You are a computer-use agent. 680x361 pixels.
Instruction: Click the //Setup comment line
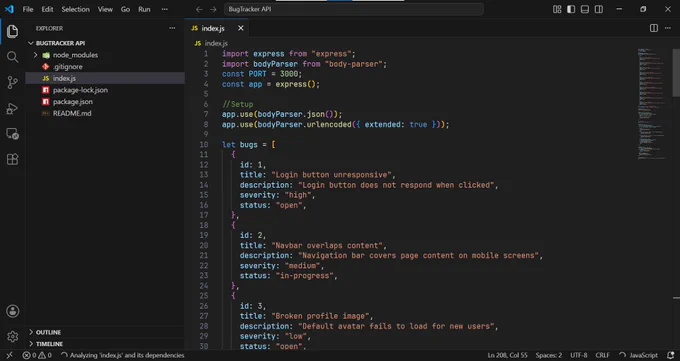point(238,104)
